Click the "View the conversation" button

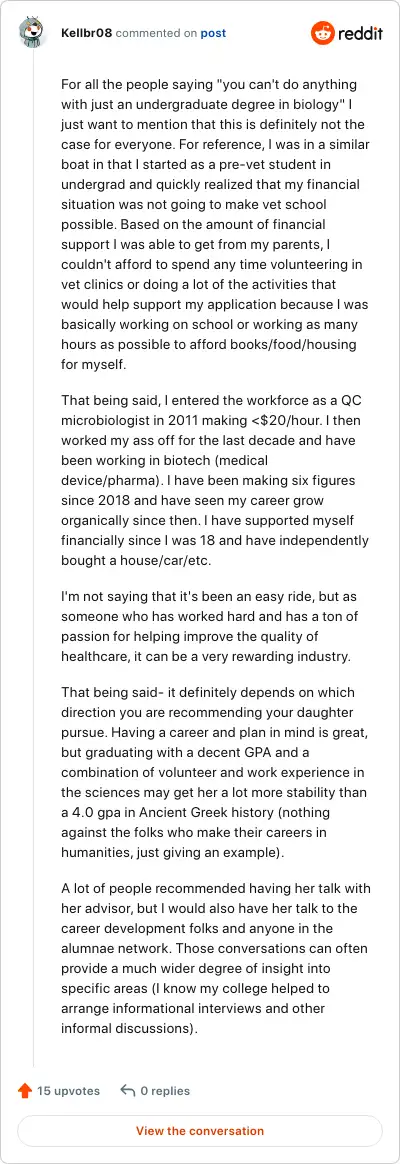(200, 1131)
